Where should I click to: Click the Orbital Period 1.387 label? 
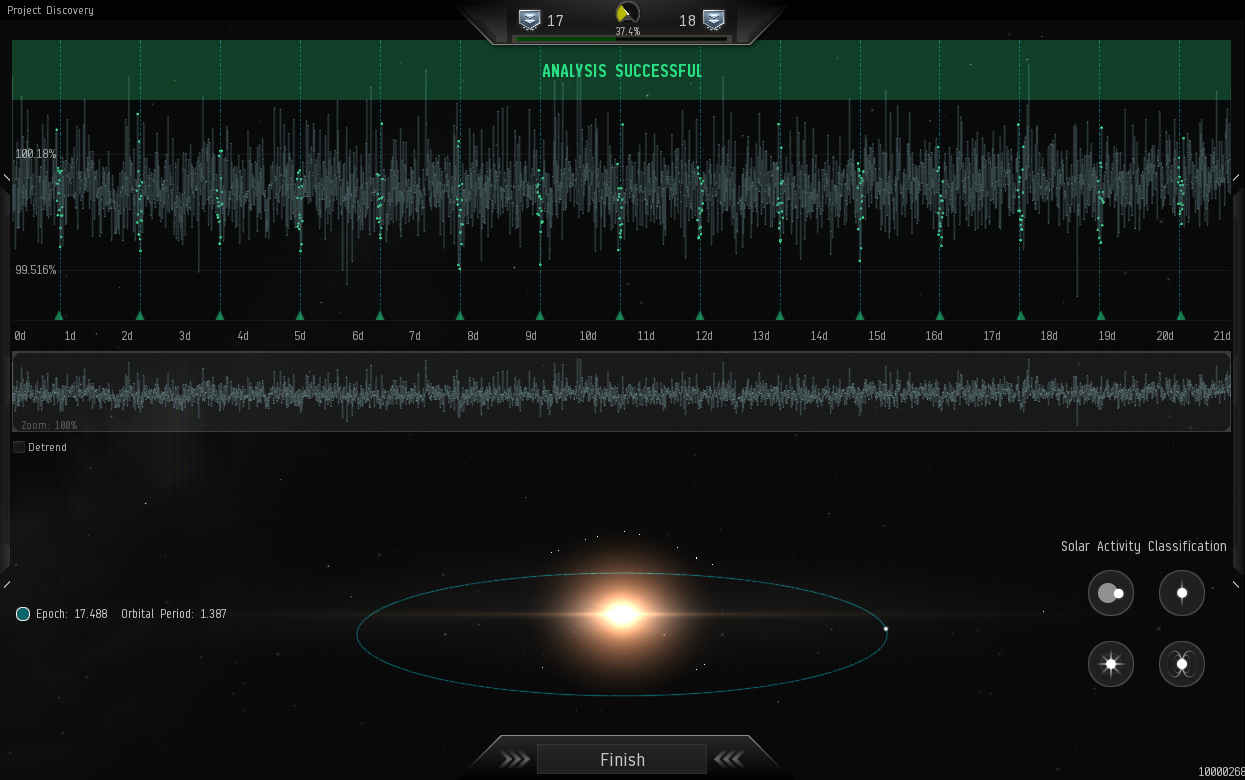pyautogui.click(x=176, y=614)
